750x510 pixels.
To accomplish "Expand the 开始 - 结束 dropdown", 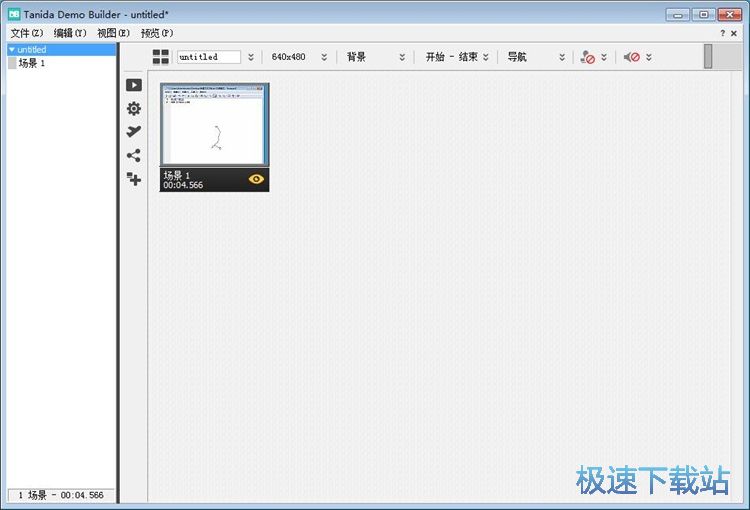I will pos(486,57).
